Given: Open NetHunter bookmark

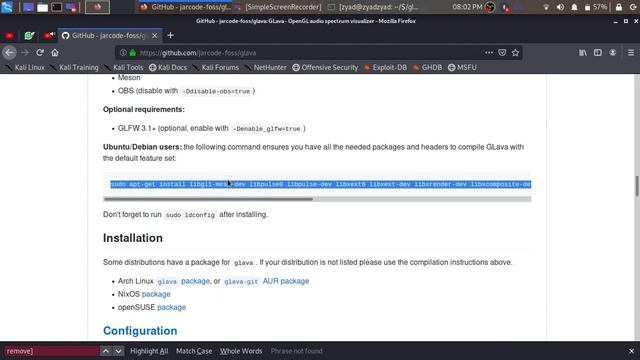Looking at the screenshot, I should click(x=265, y=67).
